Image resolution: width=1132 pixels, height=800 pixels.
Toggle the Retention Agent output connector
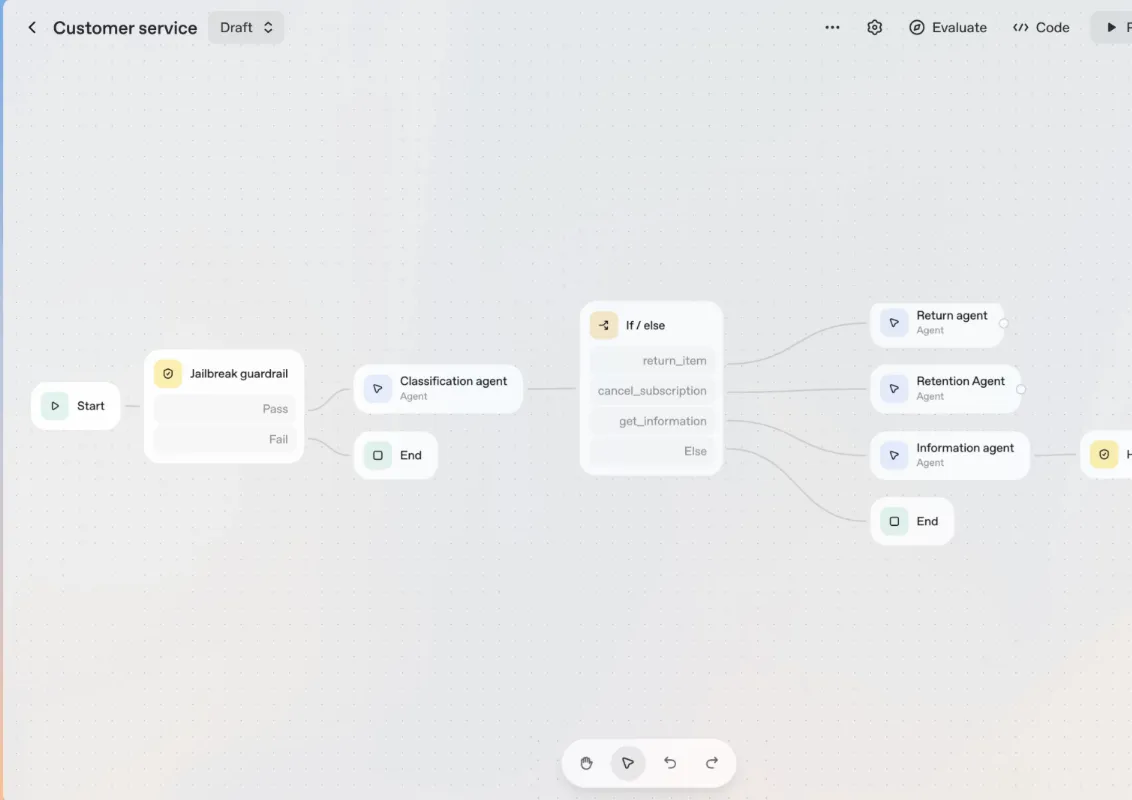(1019, 389)
